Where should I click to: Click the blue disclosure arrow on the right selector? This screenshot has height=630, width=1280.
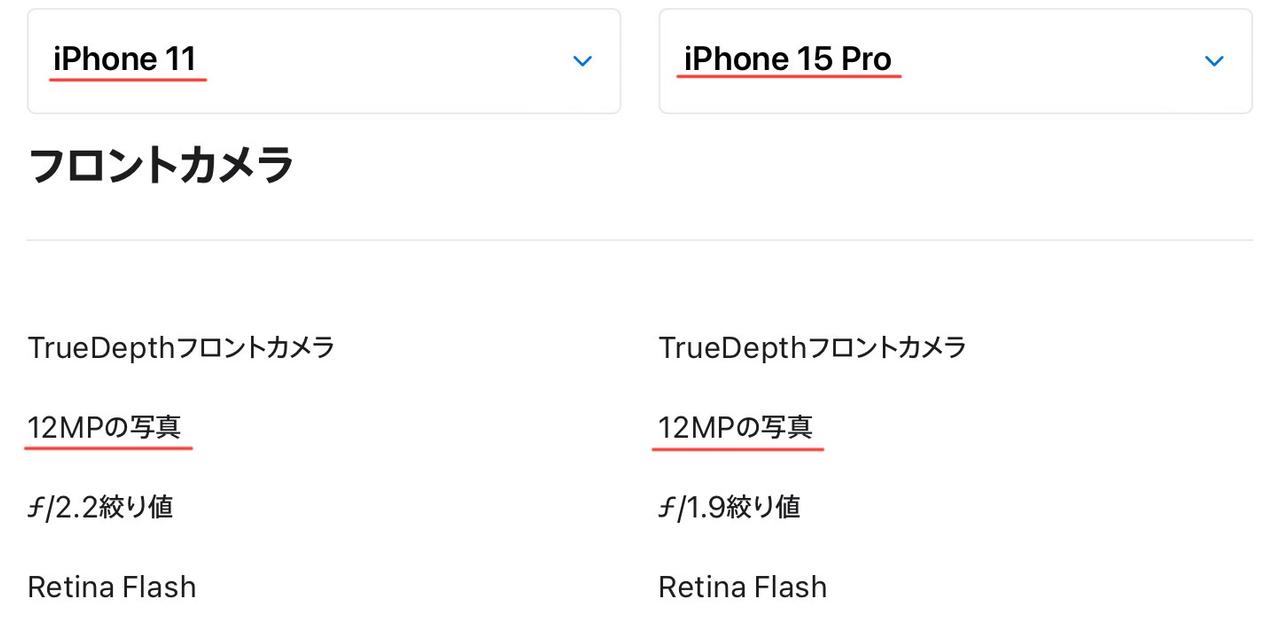point(1213,60)
